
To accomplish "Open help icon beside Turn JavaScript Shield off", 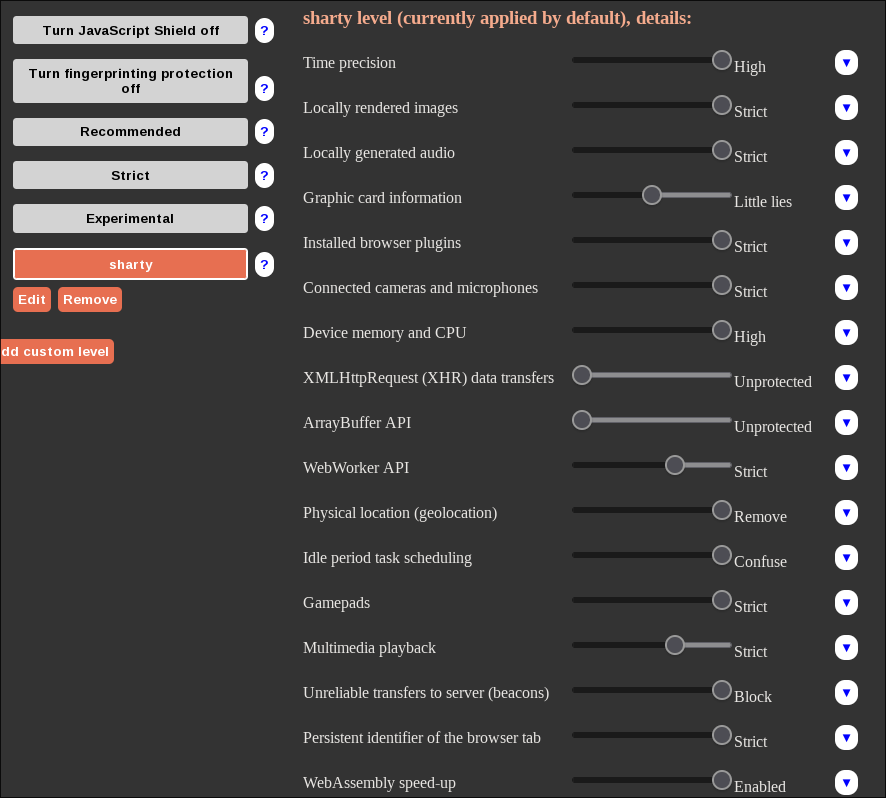I will (x=264, y=31).
